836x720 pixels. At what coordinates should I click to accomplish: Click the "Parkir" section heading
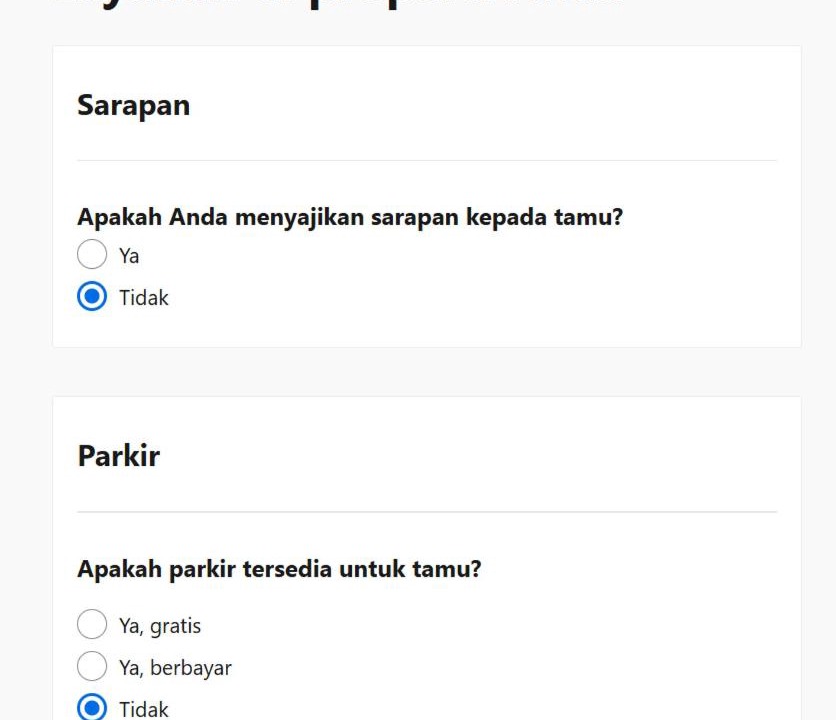[118, 456]
